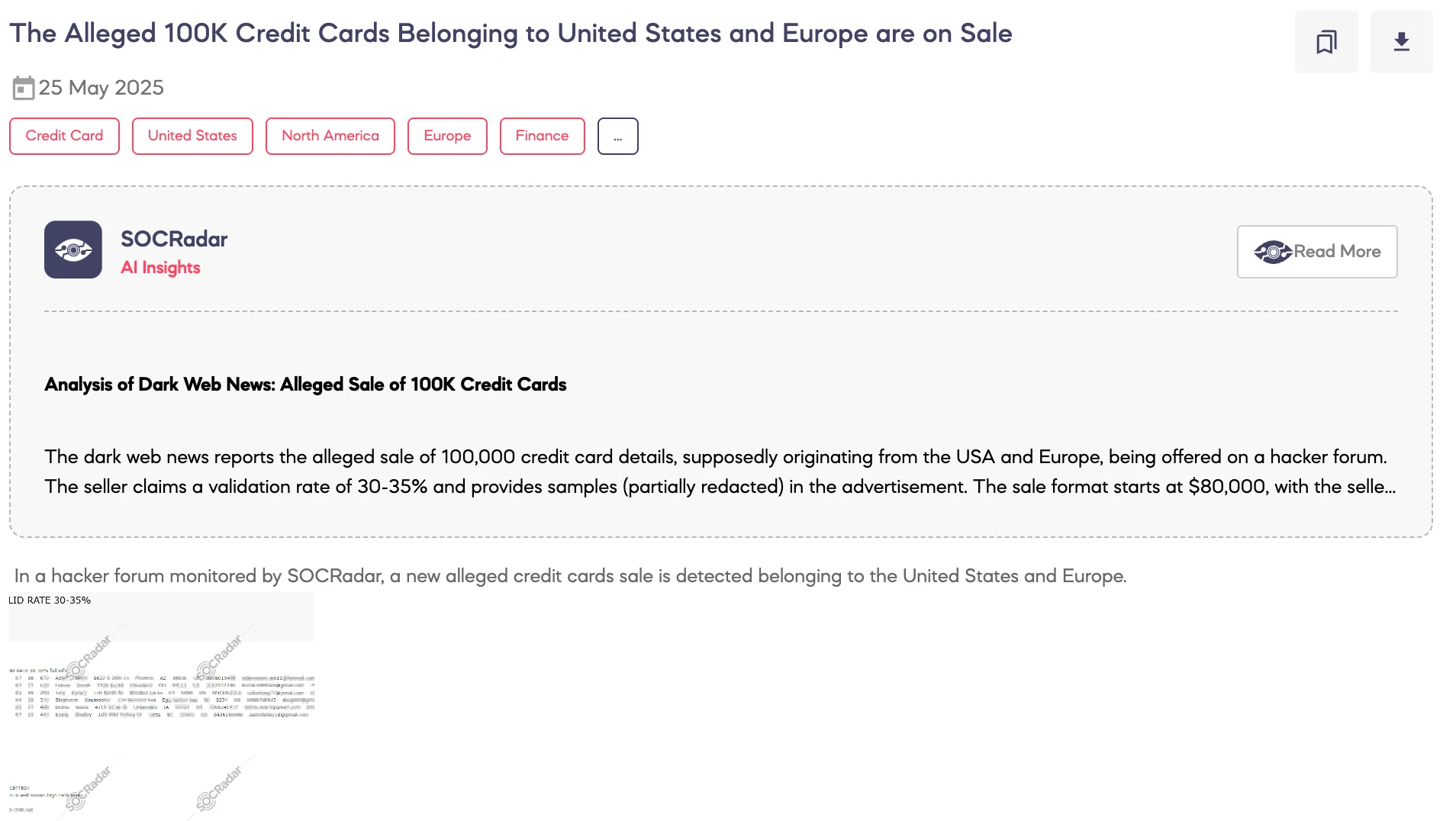Choose the Europe tag
Screen dimensions: 1456x821
point(447,136)
